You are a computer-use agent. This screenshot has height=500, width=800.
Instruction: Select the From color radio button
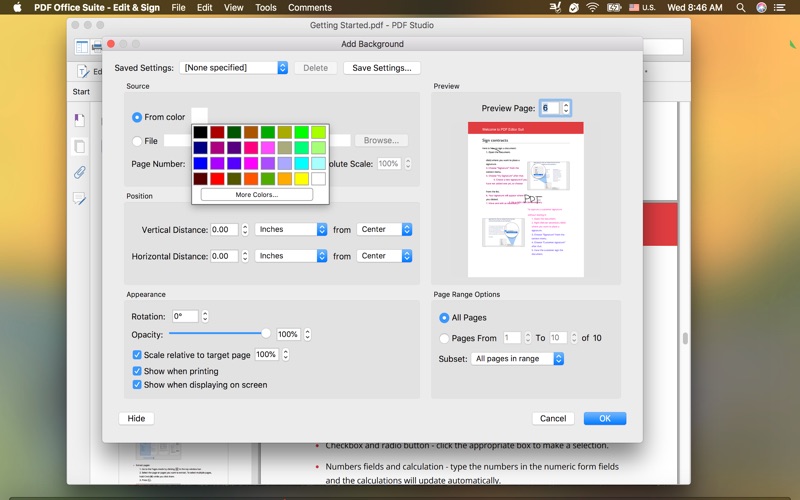(137, 117)
